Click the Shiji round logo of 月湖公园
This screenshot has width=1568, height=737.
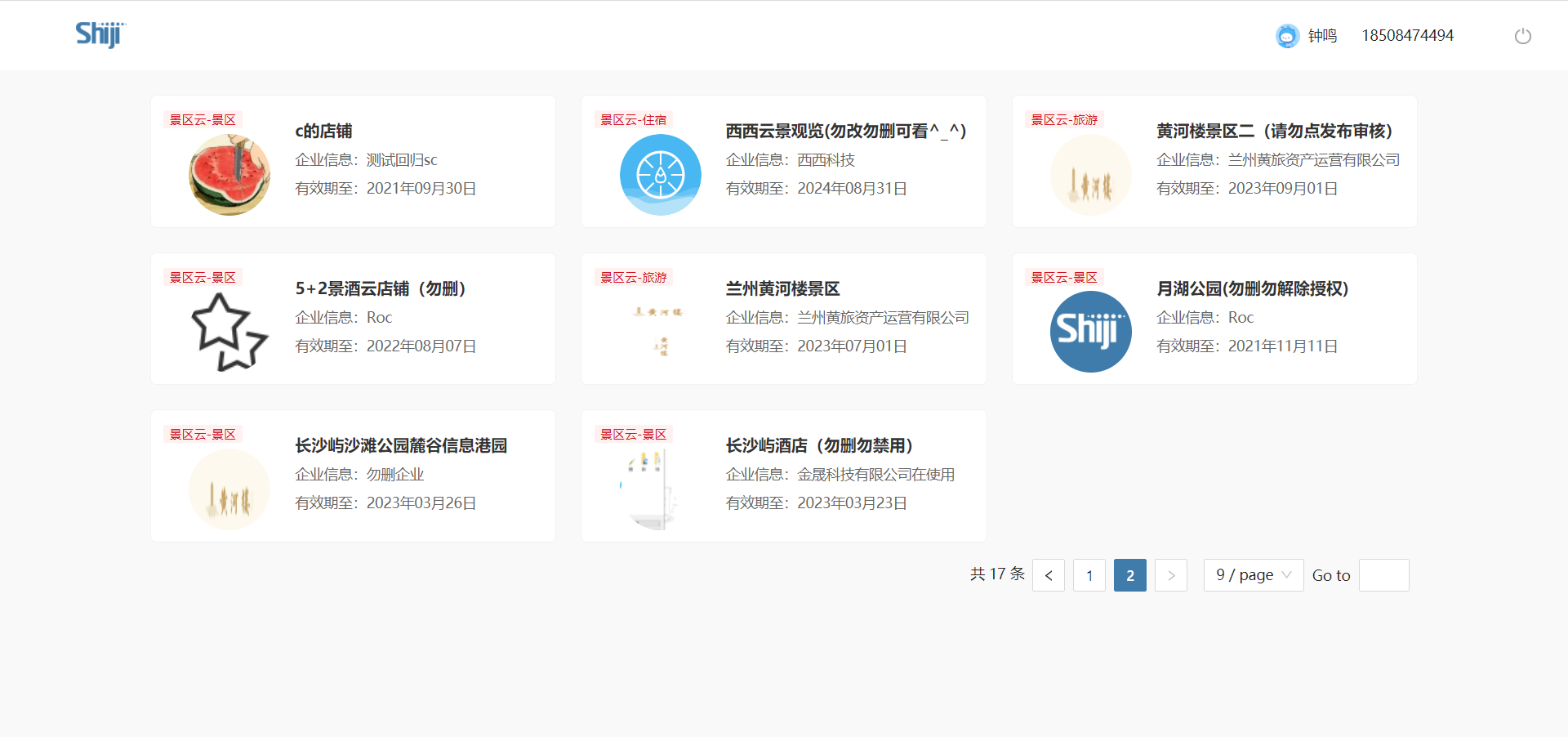click(1091, 332)
